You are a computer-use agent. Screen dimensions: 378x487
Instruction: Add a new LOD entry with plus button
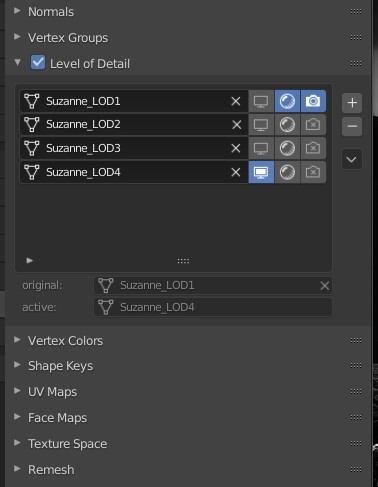(x=352, y=103)
